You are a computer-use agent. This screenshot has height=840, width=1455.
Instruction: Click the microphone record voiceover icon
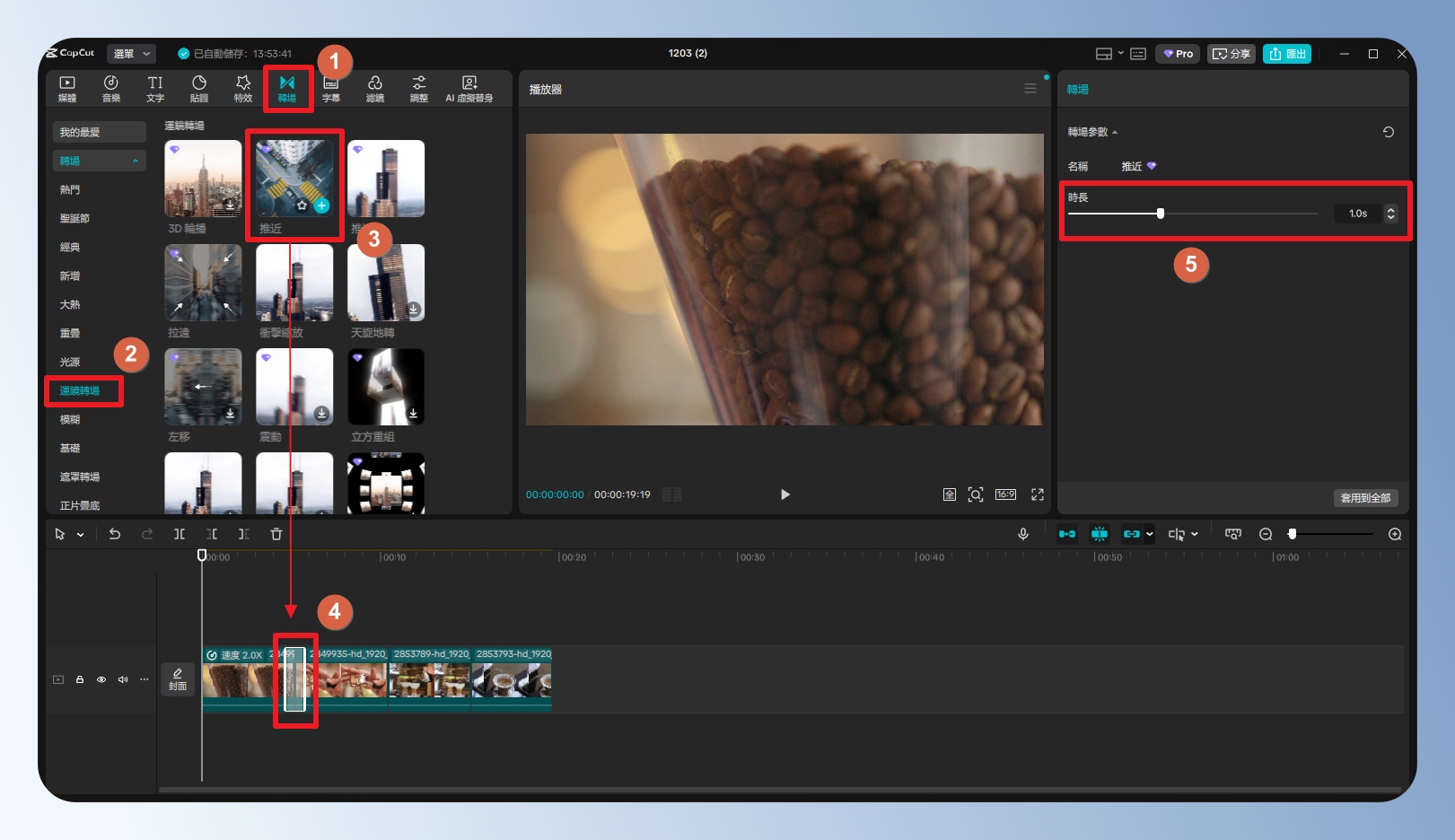pos(1022,534)
